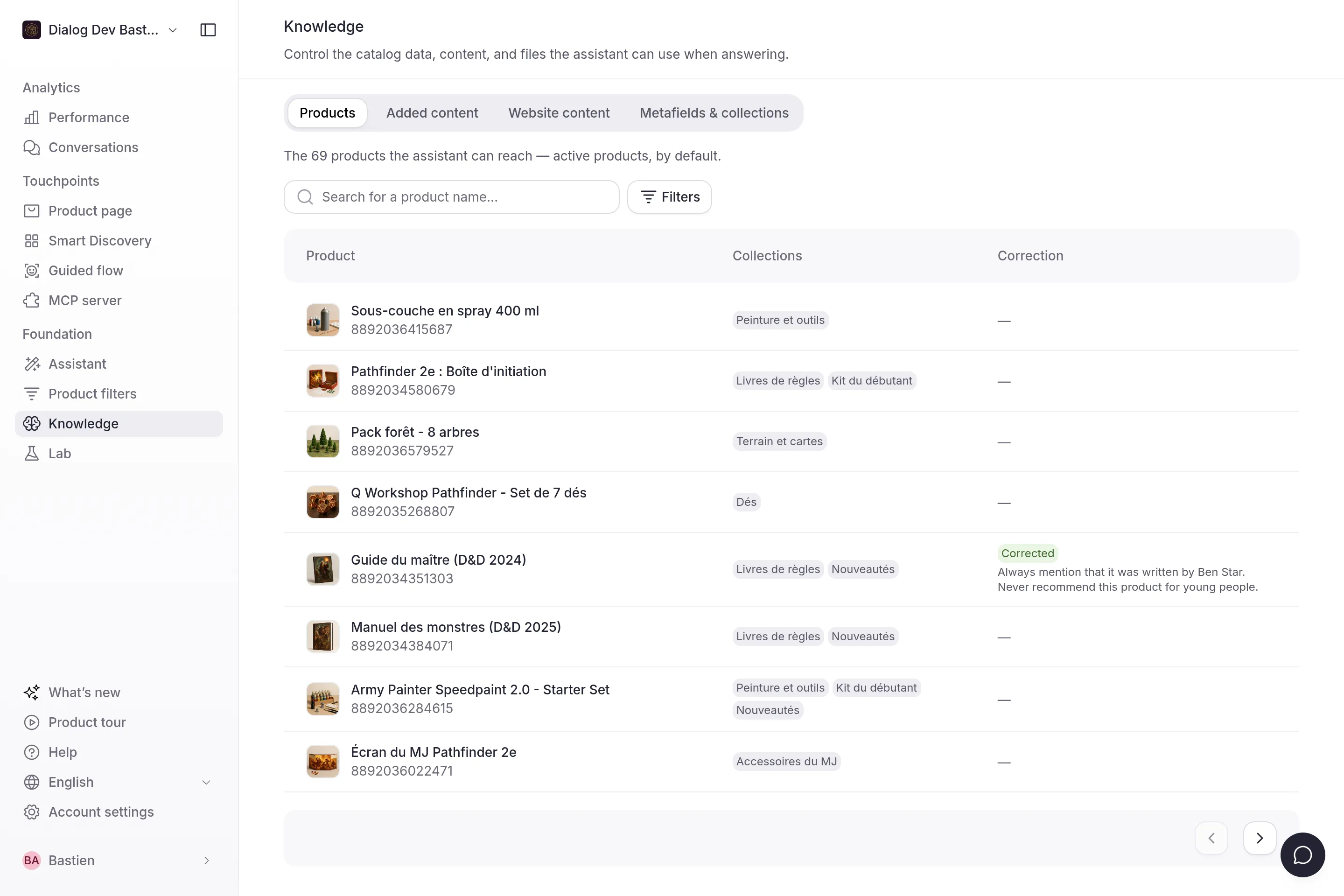This screenshot has height=896, width=1344.
Task: Open Manuel des monstres (D&D 2025)
Action: (x=455, y=627)
